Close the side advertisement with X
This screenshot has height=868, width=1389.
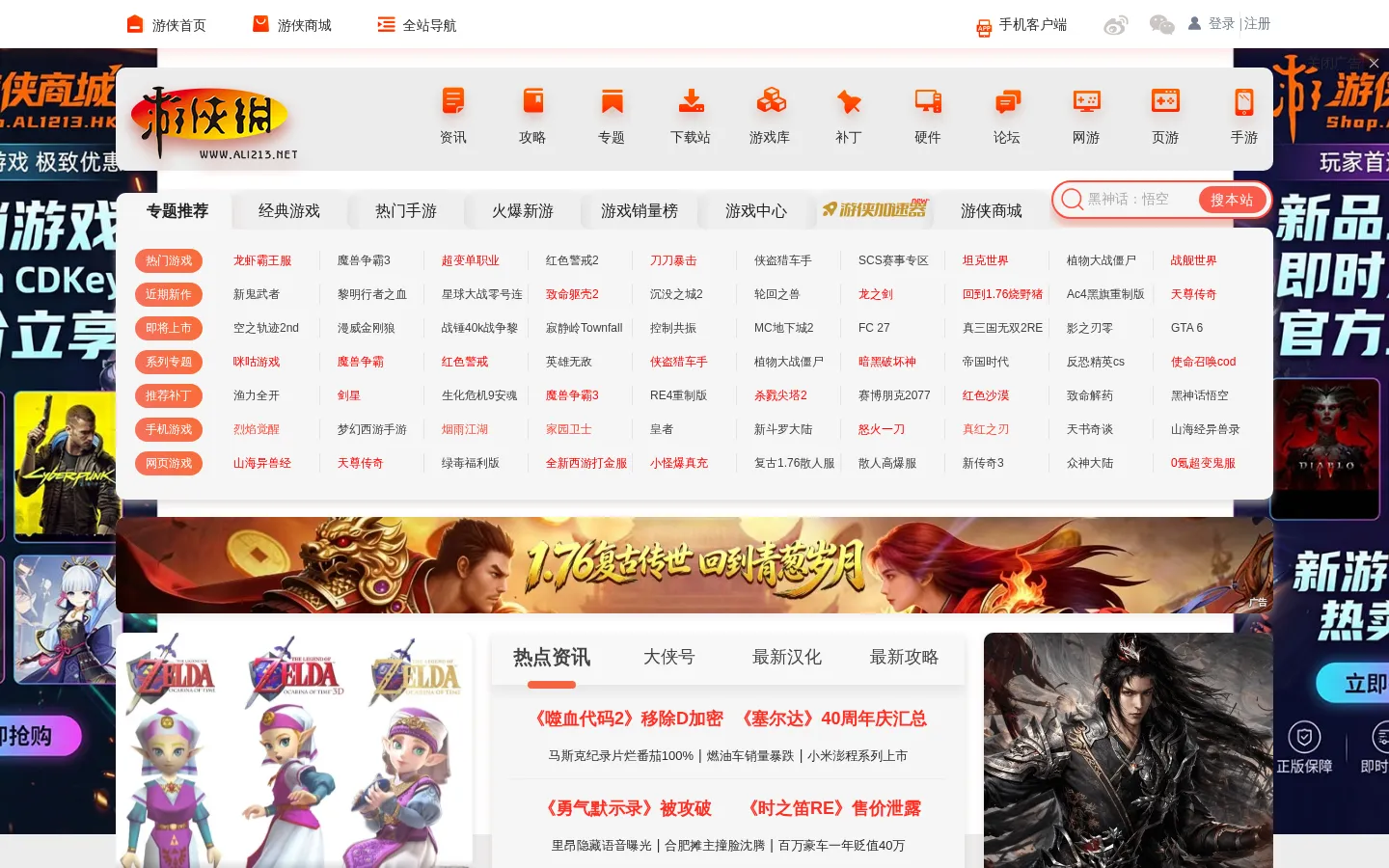point(1374,63)
